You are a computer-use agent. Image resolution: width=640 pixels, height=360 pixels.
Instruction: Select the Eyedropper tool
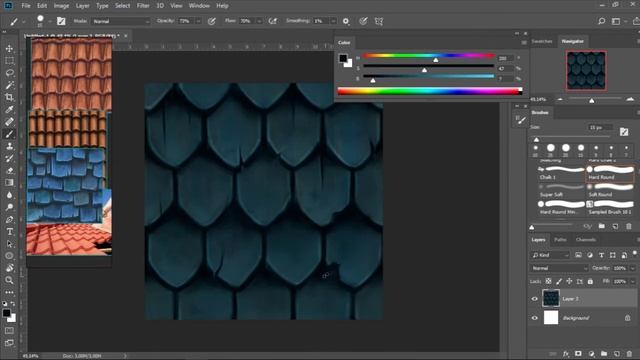pyautogui.click(x=9, y=109)
